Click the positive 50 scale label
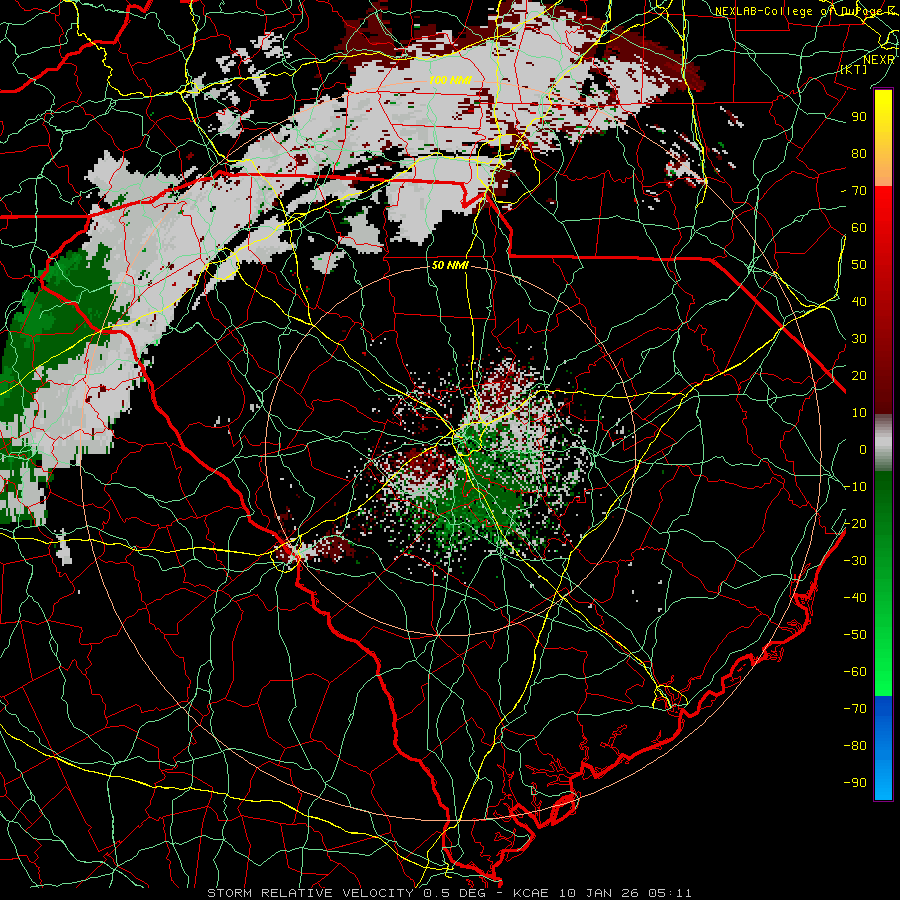This screenshot has height=900, width=900. point(859,265)
